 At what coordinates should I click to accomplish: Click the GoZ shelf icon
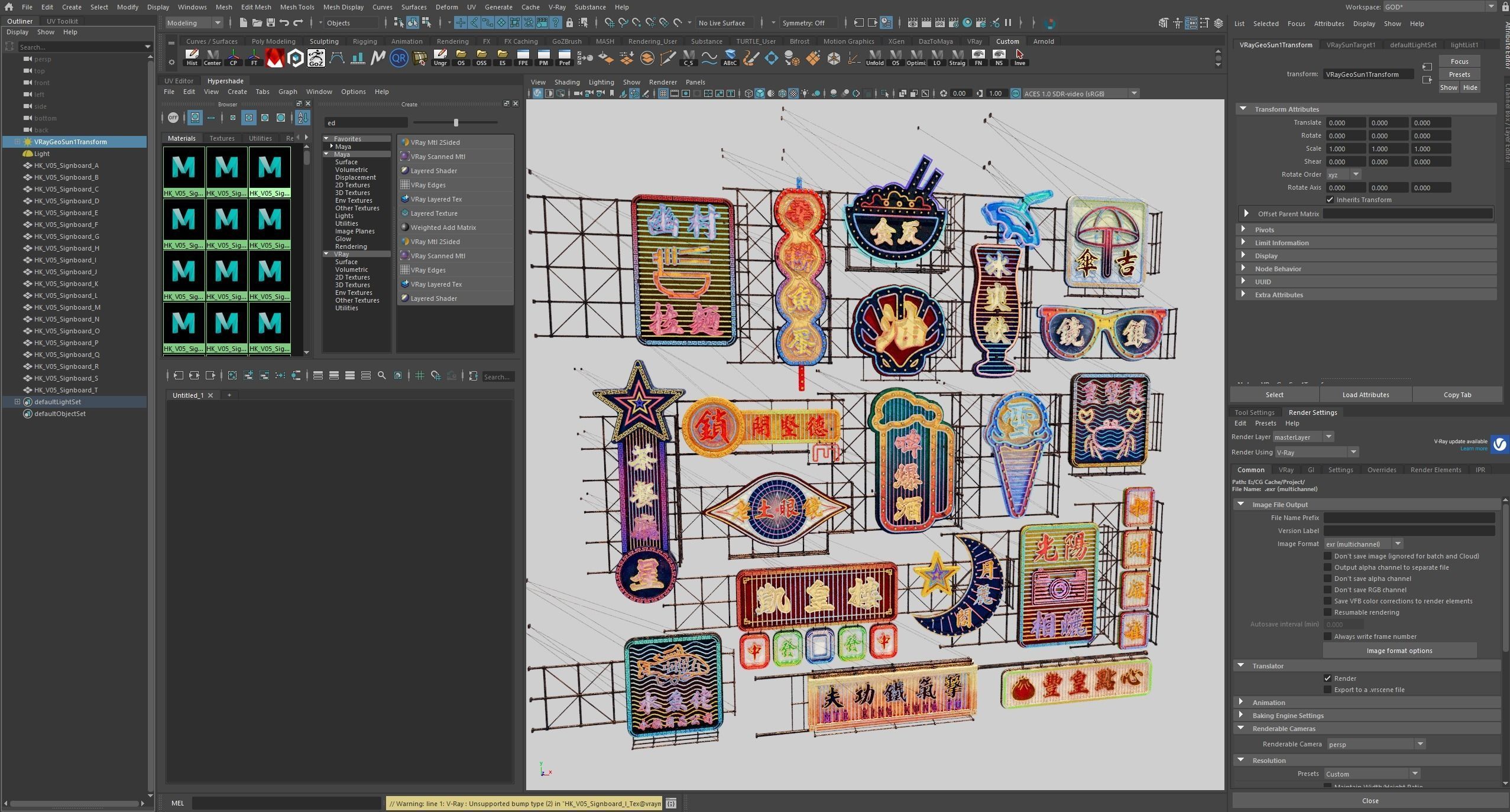[316, 58]
